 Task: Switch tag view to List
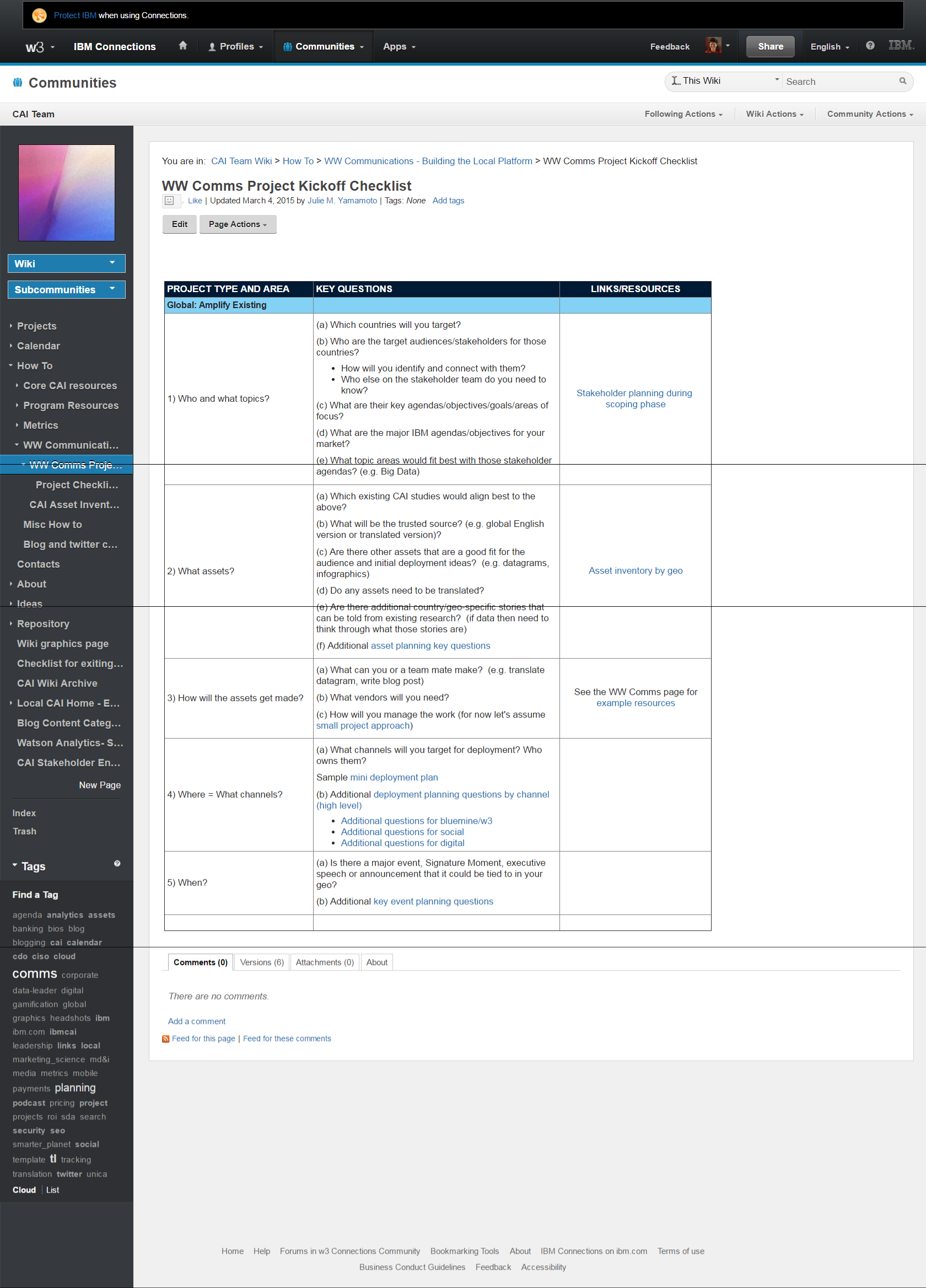pyautogui.click(x=53, y=1190)
